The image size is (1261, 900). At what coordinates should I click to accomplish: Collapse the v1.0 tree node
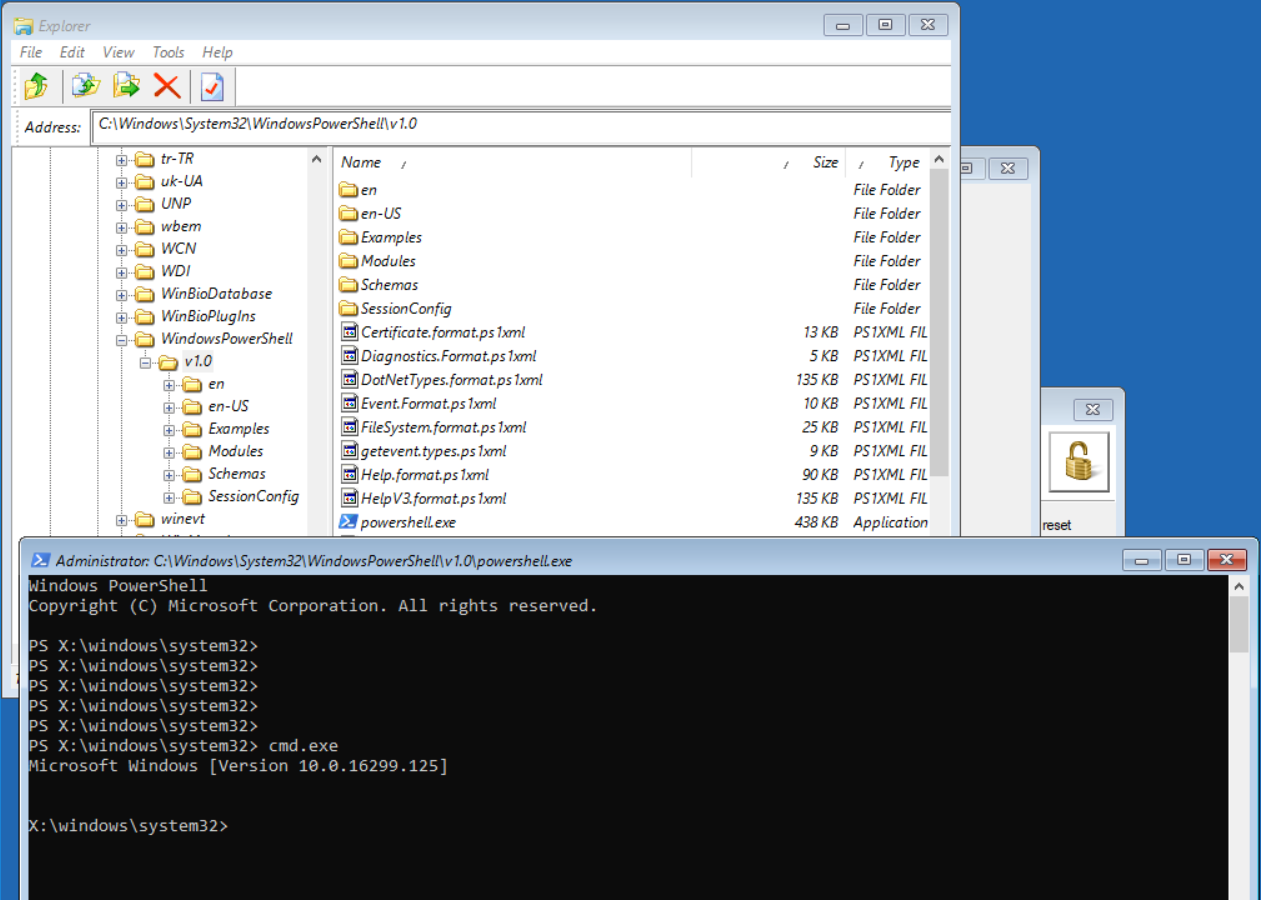pyautogui.click(x=146, y=362)
